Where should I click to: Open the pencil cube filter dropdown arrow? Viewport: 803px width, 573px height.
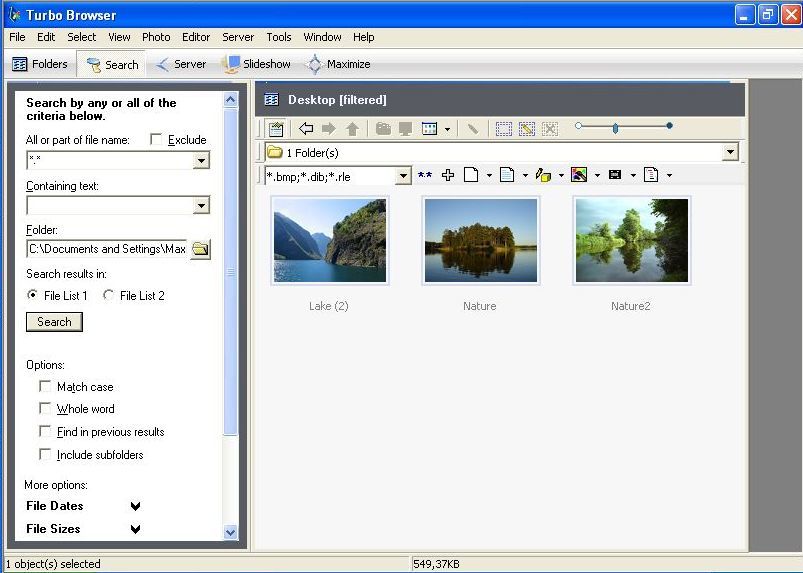coord(561,176)
